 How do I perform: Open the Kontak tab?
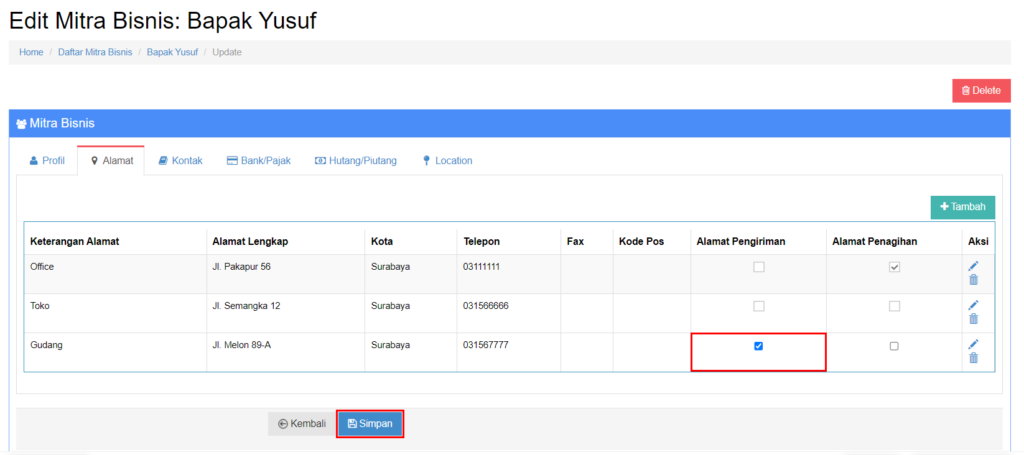point(180,161)
